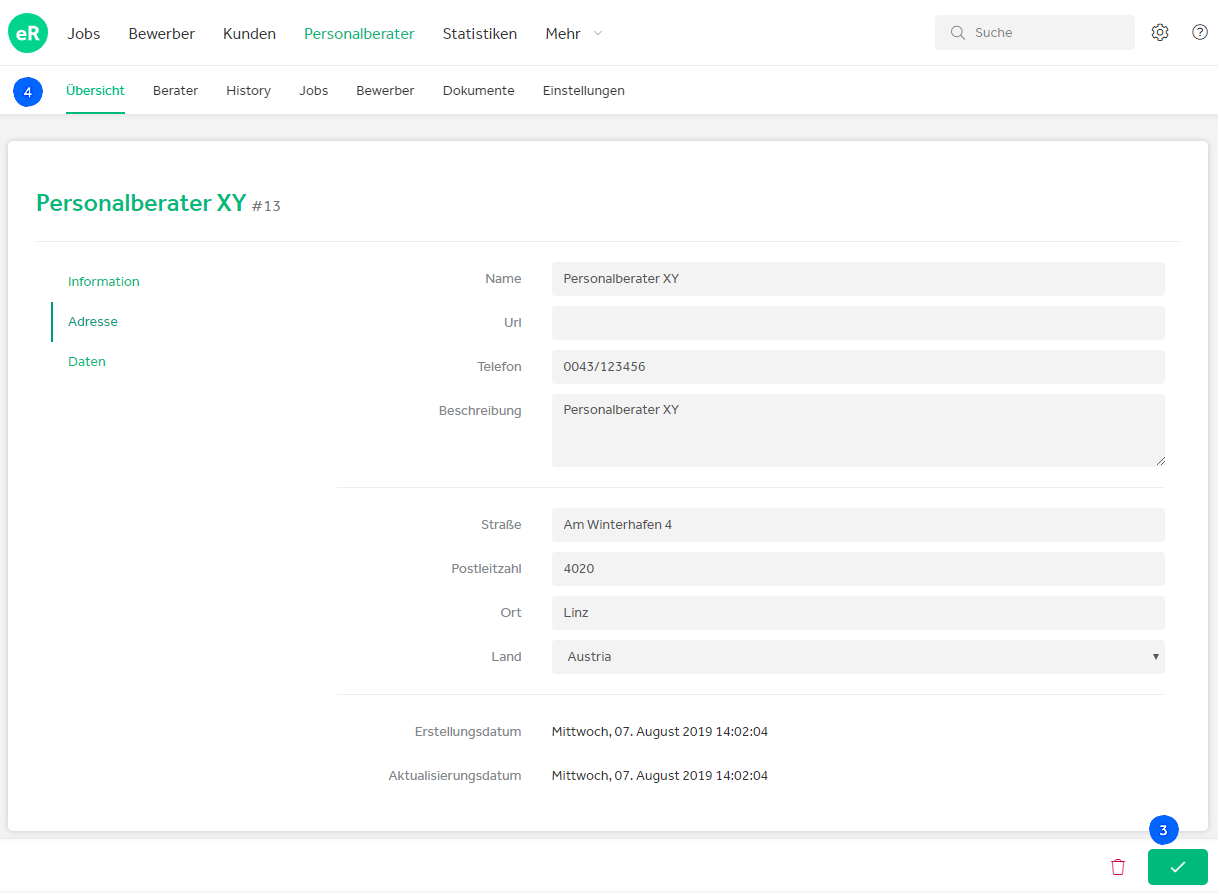
Task: Click the eR logo icon
Action: (28, 33)
